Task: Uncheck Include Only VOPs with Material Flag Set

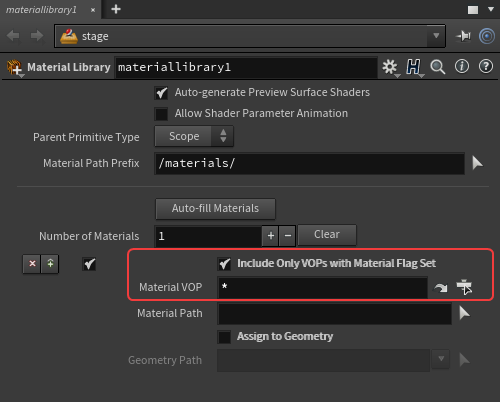Action: click(224, 264)
